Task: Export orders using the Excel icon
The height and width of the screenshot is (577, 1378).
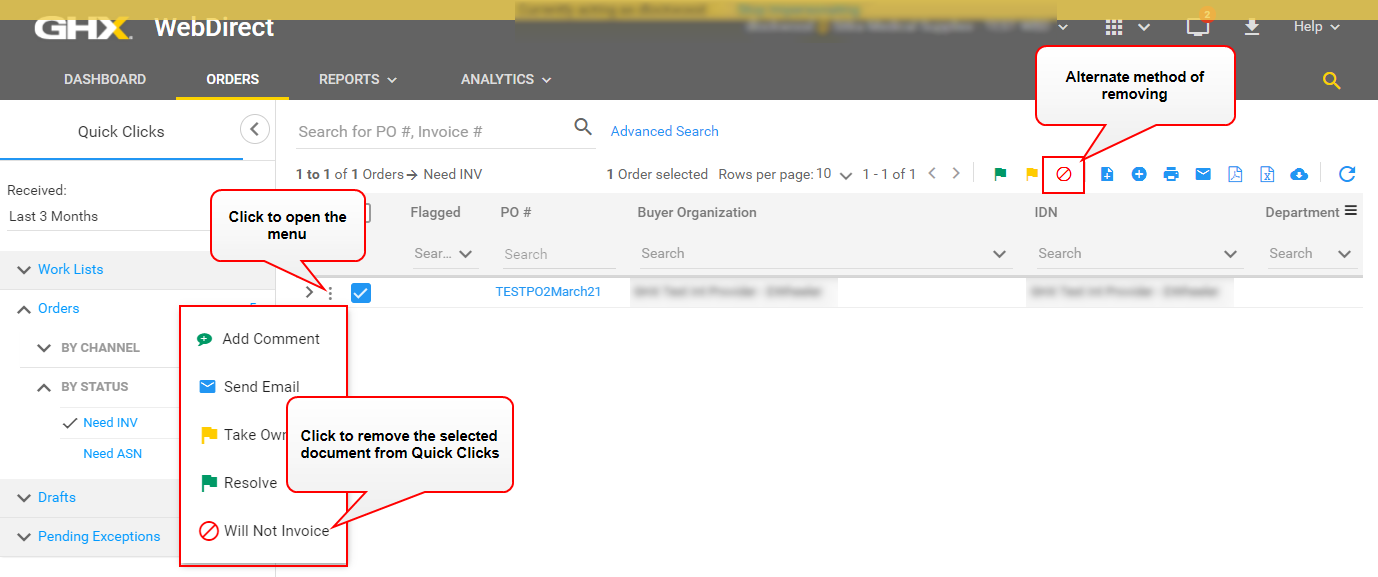Action: coord(1267,174)
